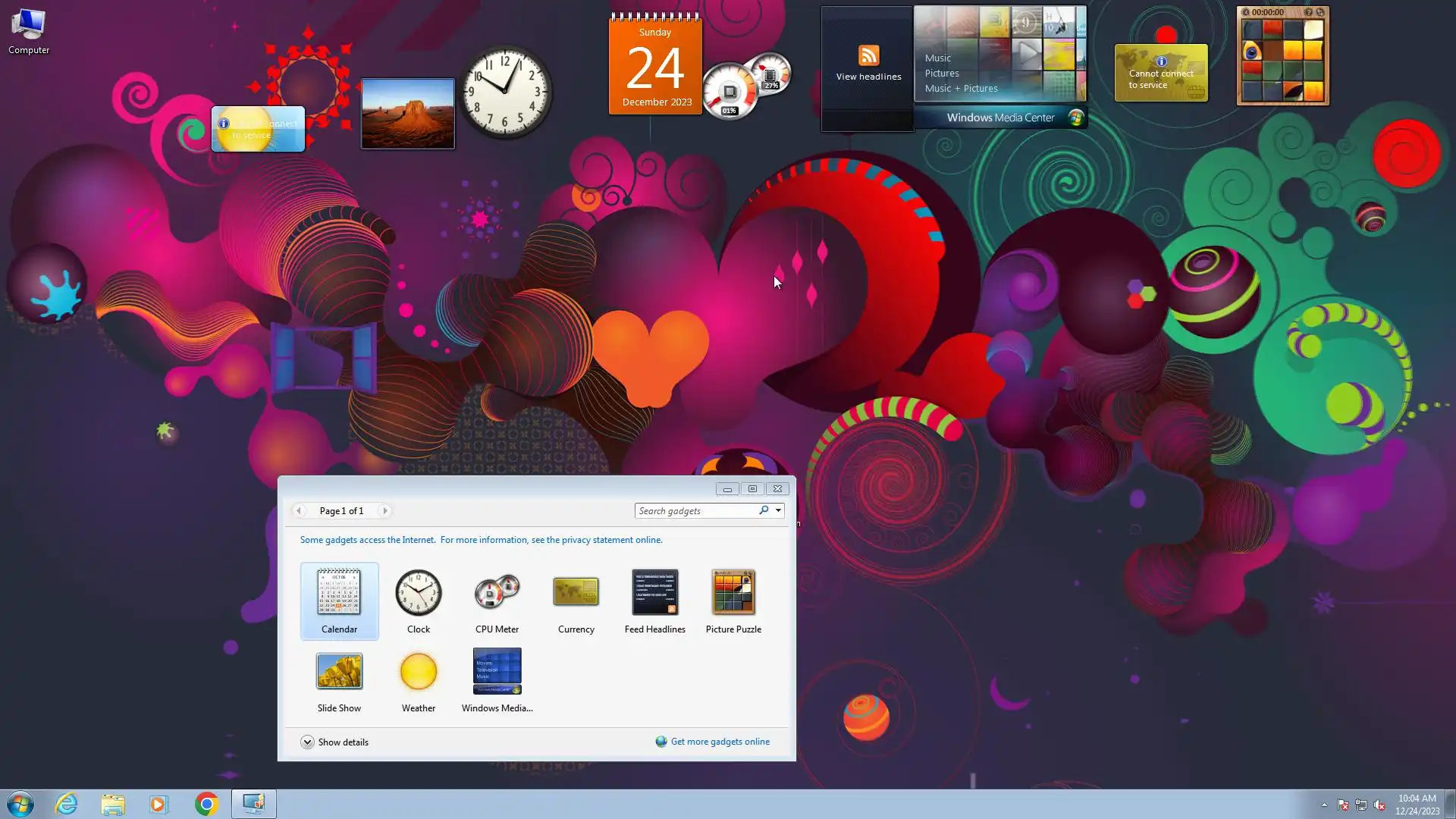Image resolution: width=1456 pixels, height=819 pixels.
Task: Launch Google Chrome from the taskbar
Action: tap(206, 804)
